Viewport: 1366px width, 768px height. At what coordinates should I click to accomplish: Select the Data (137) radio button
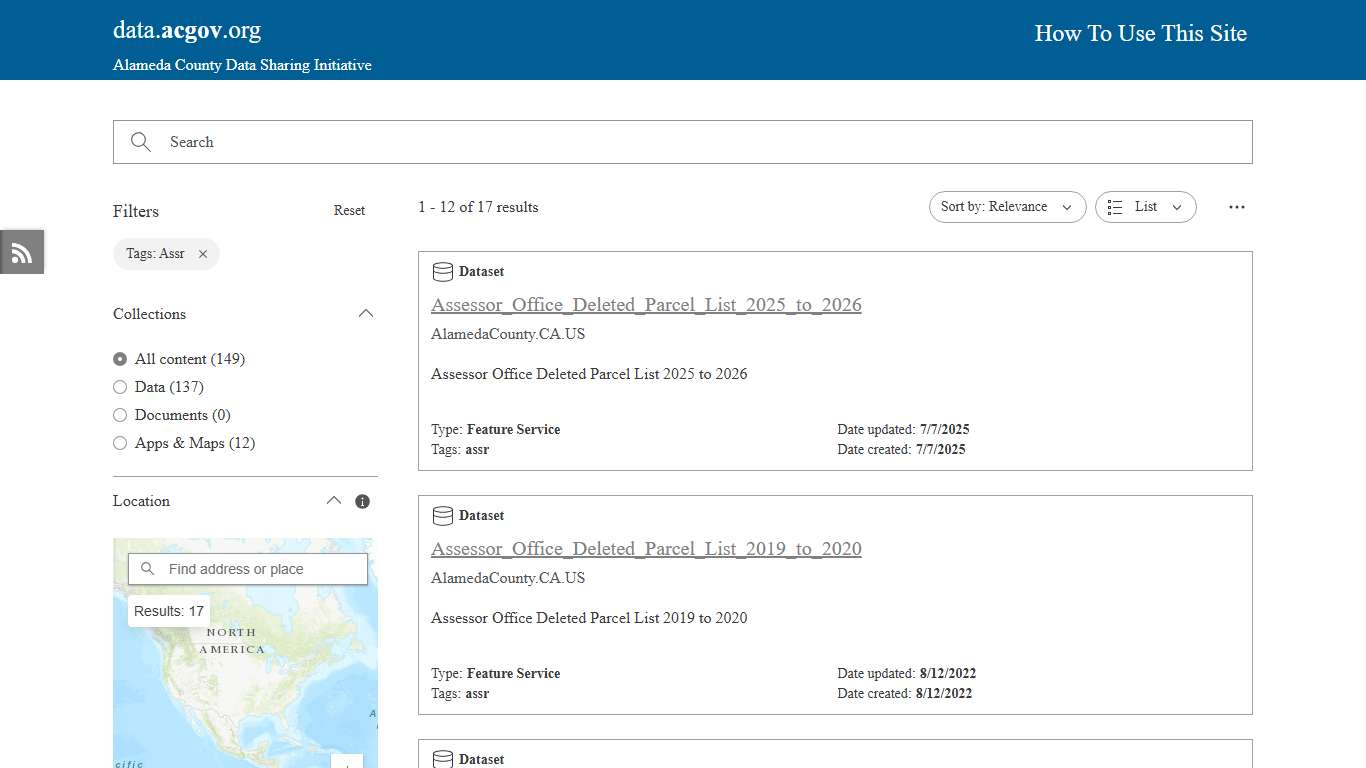tap(120, 387)
